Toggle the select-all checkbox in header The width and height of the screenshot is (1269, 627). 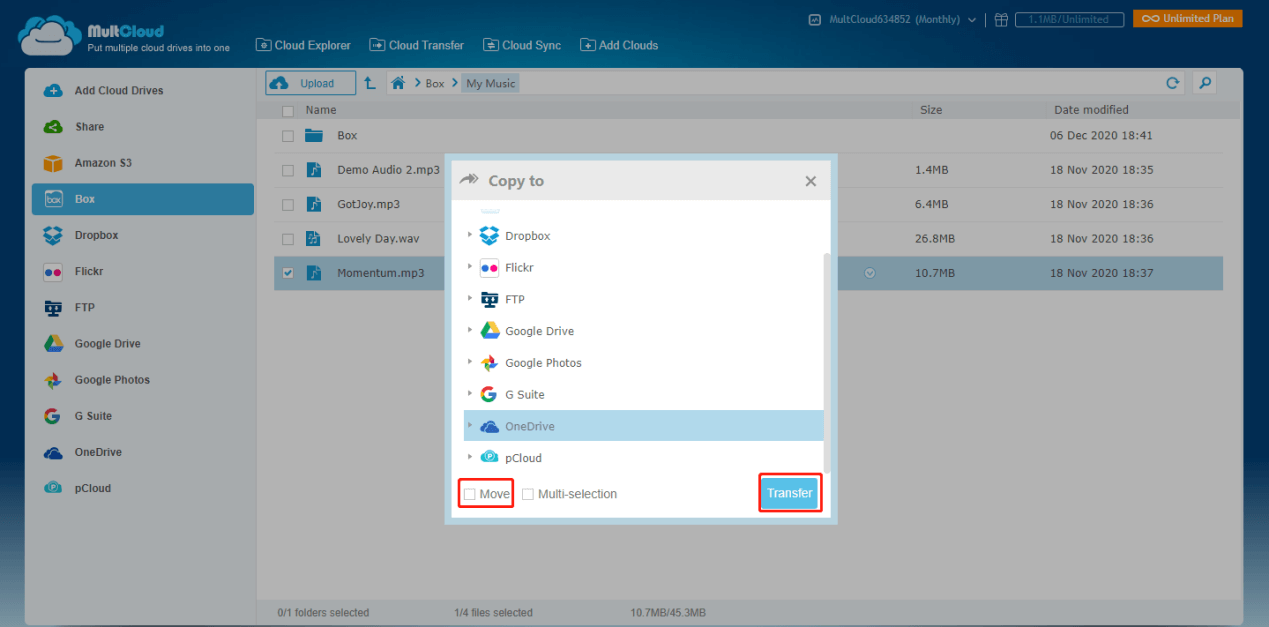click(288, 111)
